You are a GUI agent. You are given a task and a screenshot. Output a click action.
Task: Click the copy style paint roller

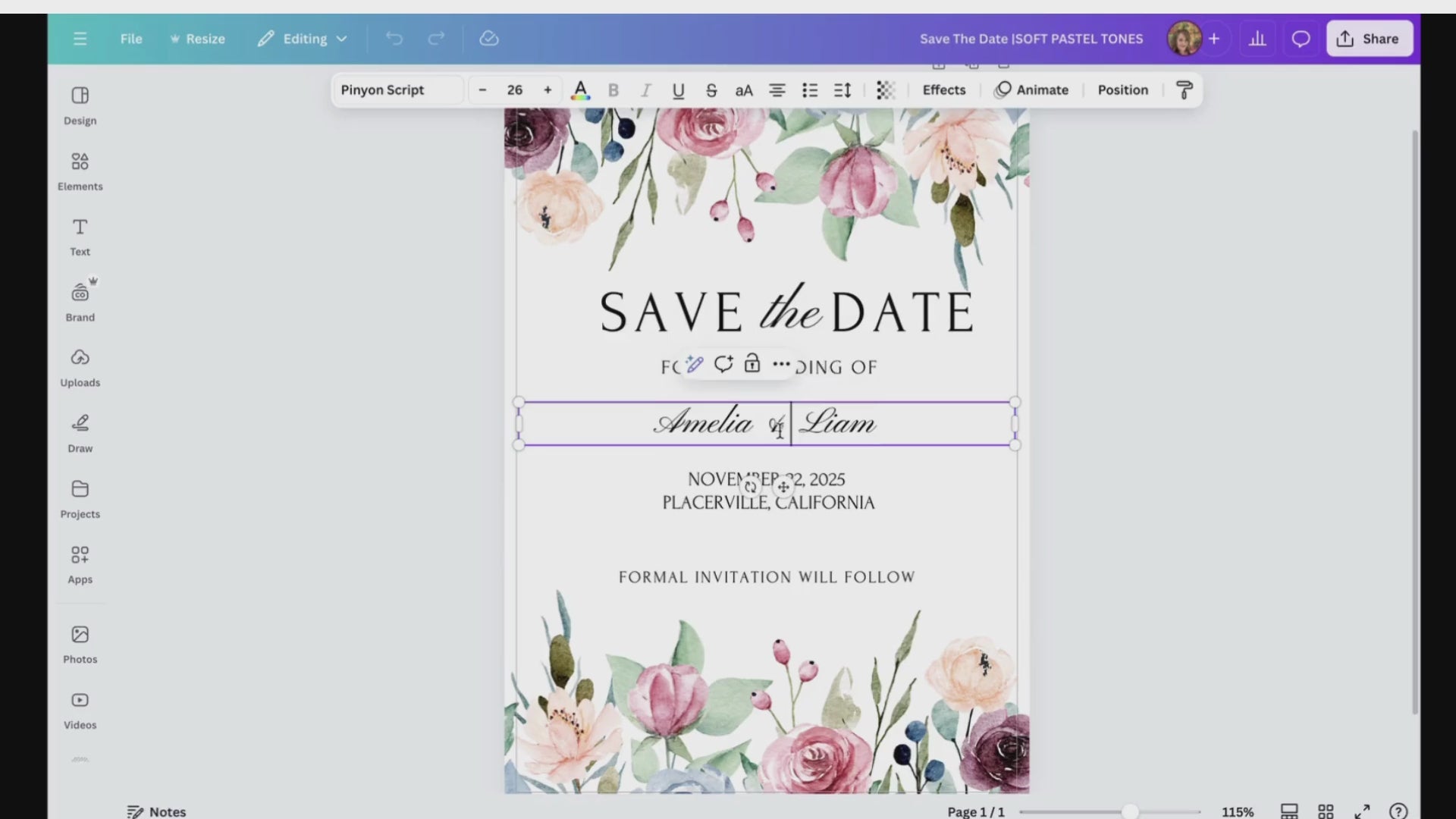pyautogui.click(x=1184, y=90)
